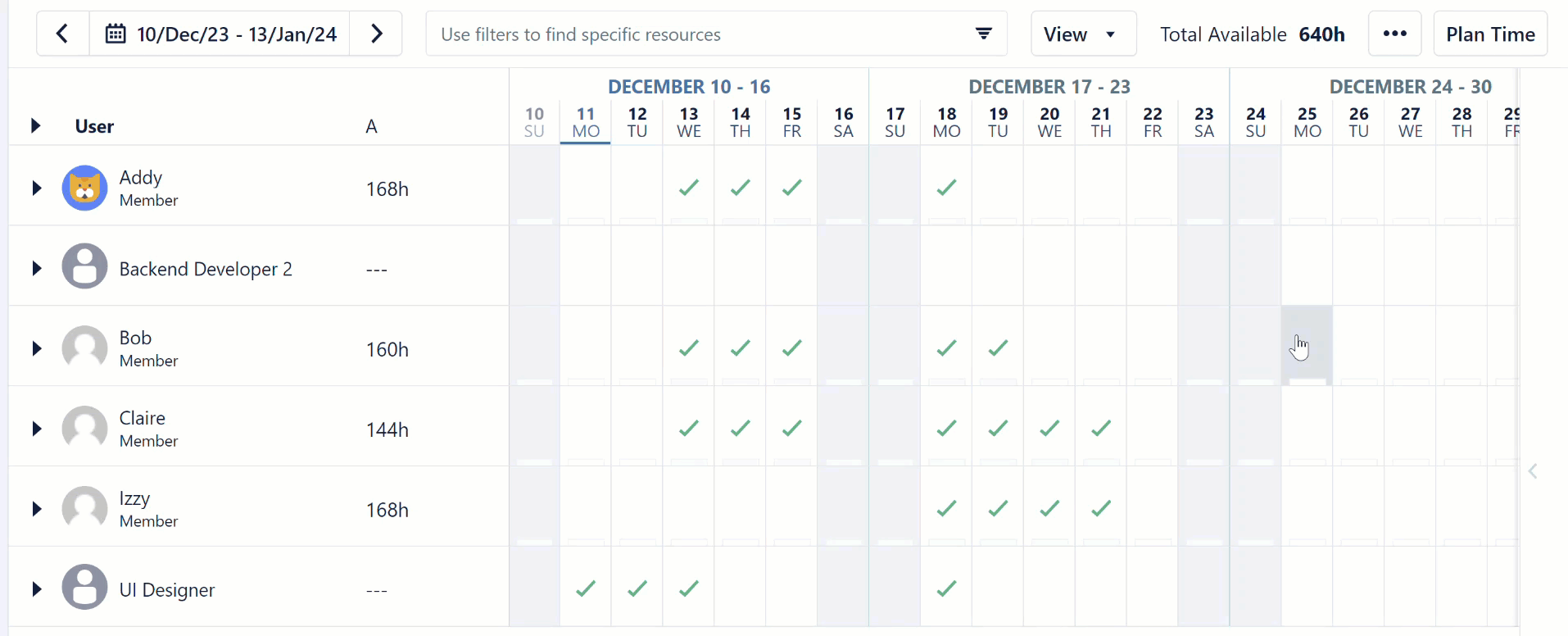Click the UI Designer avatar icon
The height and width of the screenshot is (636, 1568).
tap(84, 586)
